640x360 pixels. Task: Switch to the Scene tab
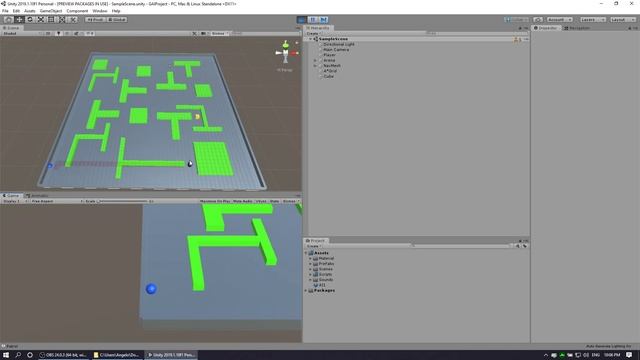11,28
